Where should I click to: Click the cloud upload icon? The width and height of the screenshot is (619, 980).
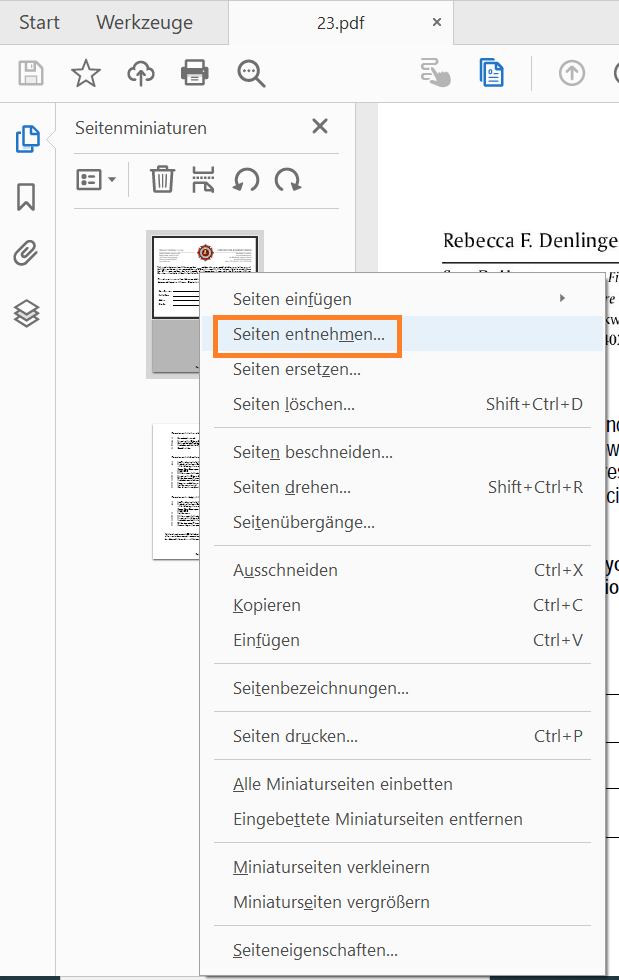[140, 73]
